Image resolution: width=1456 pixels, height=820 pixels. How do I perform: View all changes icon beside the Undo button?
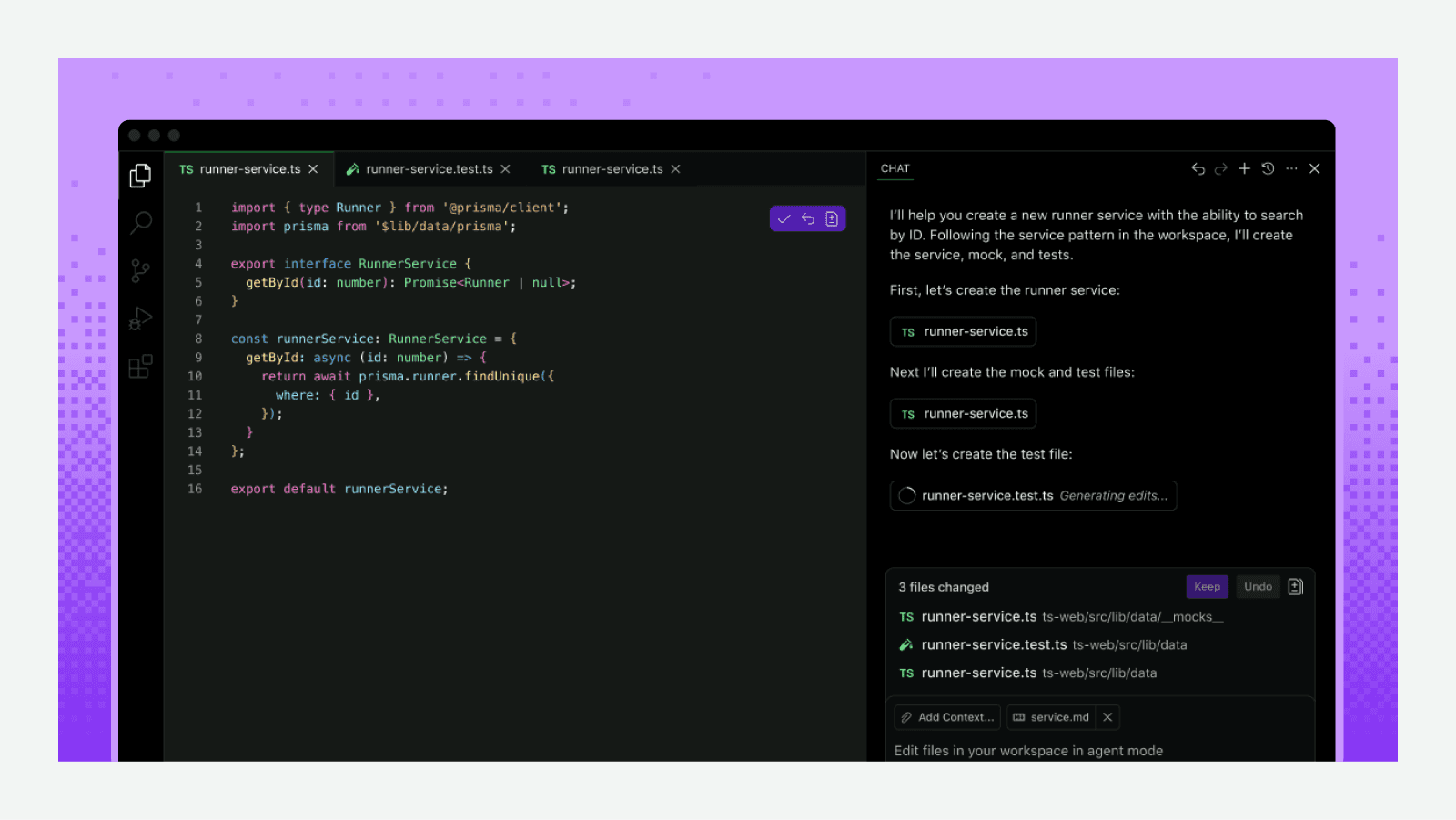coord(1296,587)
